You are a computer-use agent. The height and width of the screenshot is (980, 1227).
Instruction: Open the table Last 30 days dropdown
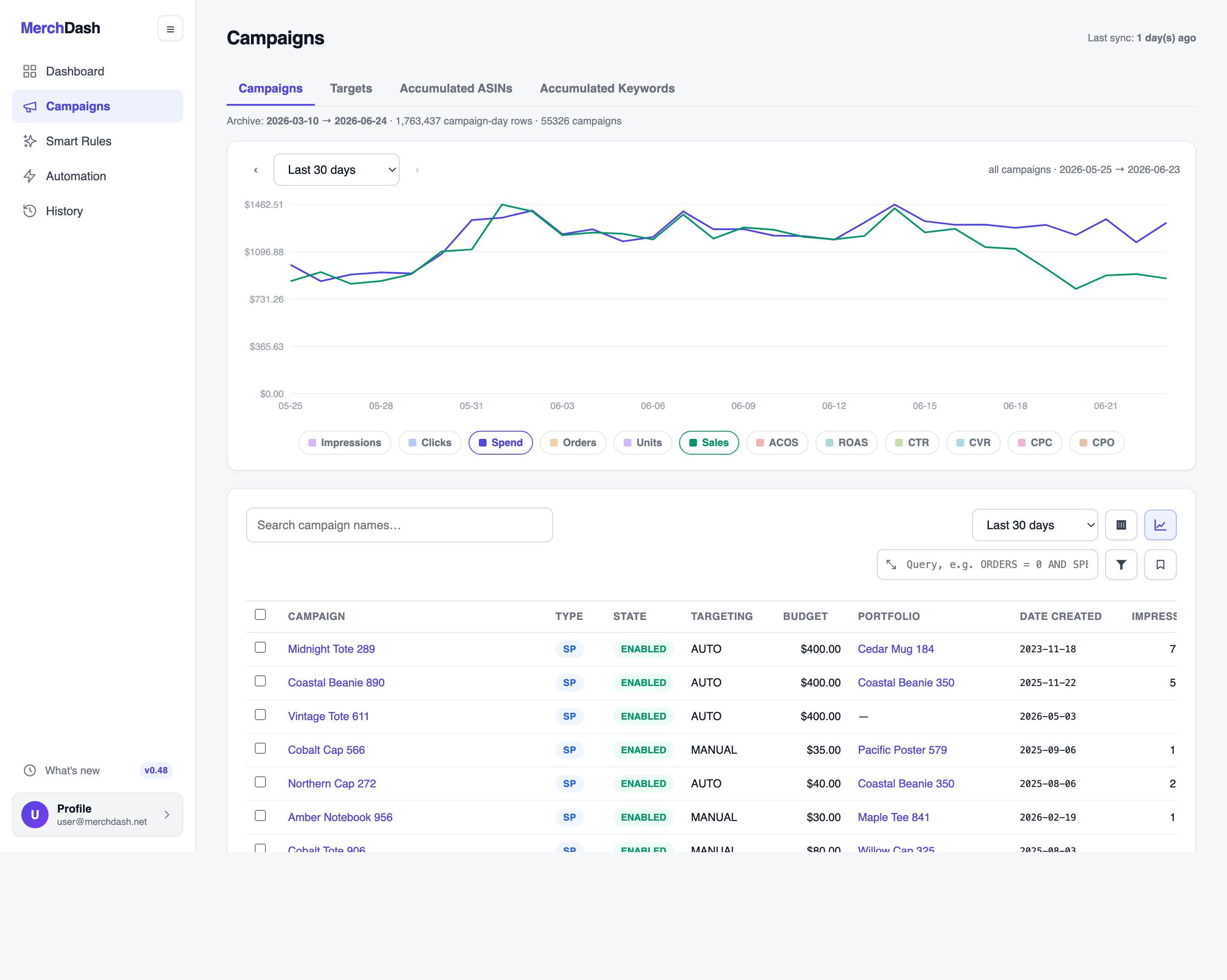pos(1034,525)
